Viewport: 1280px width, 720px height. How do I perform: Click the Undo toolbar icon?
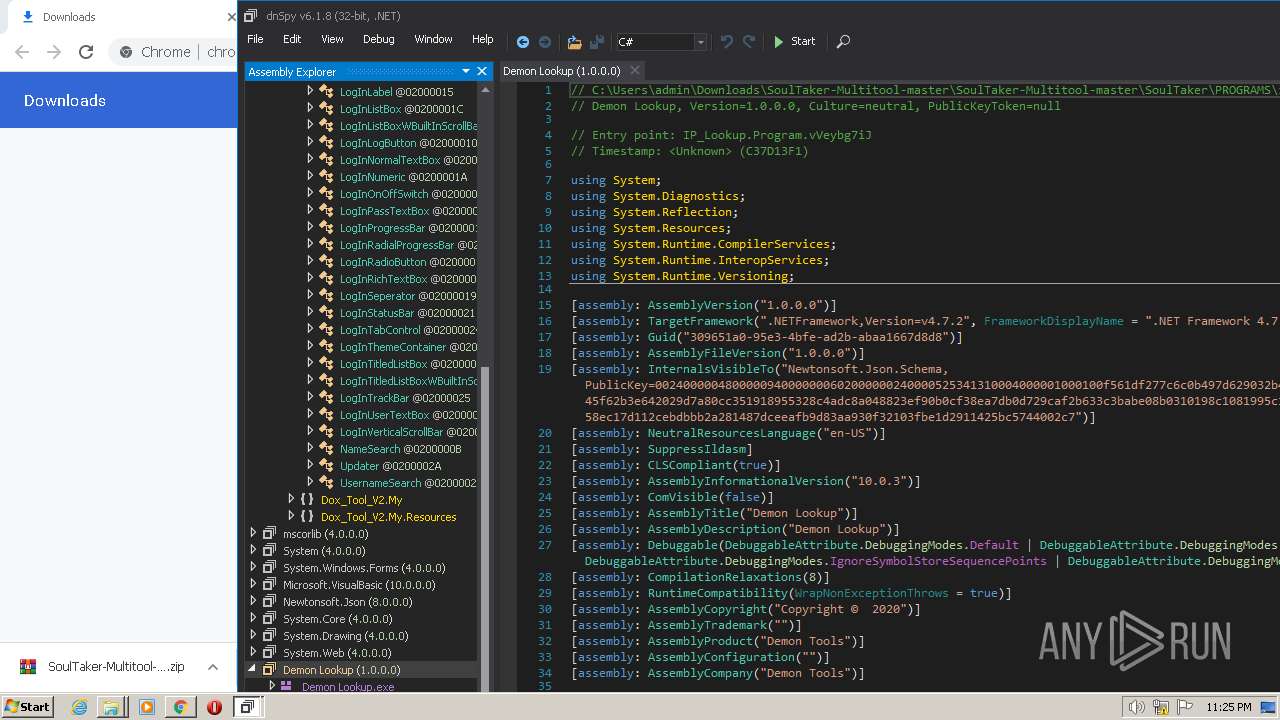pos(727,42)
